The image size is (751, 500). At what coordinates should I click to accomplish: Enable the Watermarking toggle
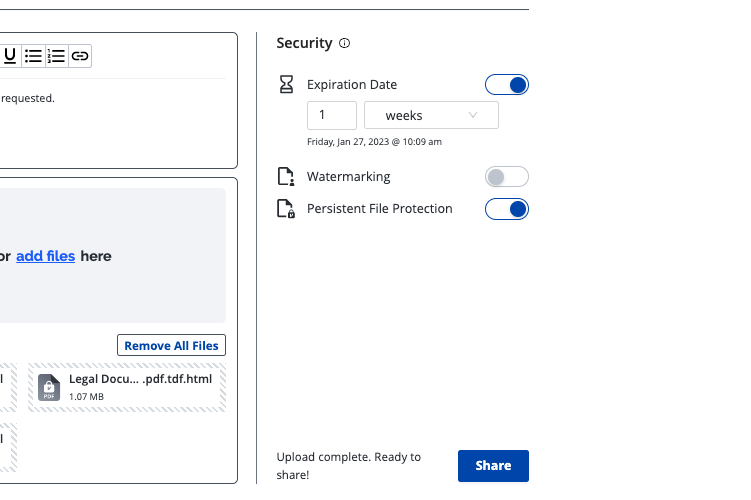coord(506,177)
